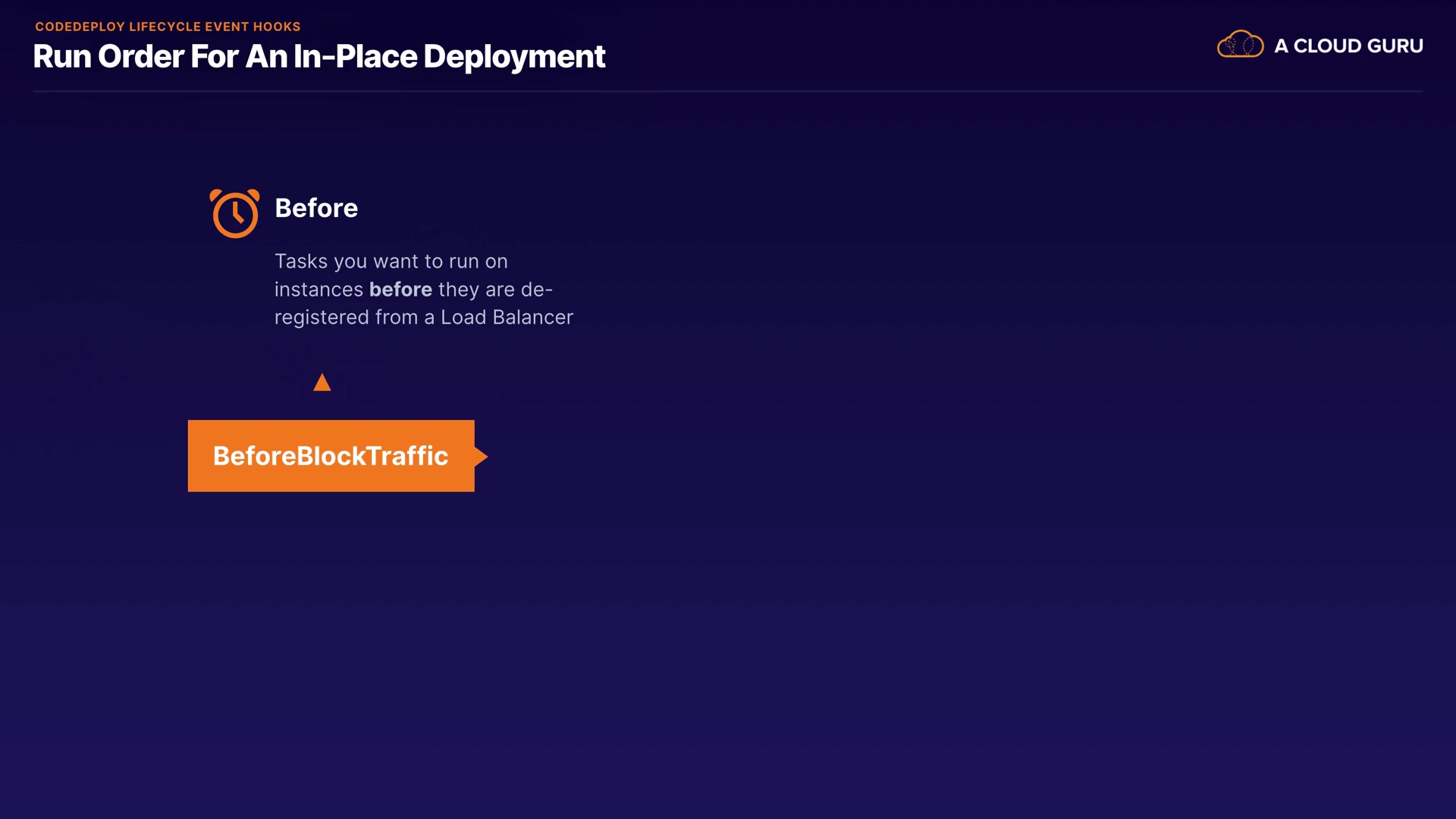Click the horizontal divider line under title
Screen dimensions: 1456x819
pyautogui.click(x=728, y=91)
